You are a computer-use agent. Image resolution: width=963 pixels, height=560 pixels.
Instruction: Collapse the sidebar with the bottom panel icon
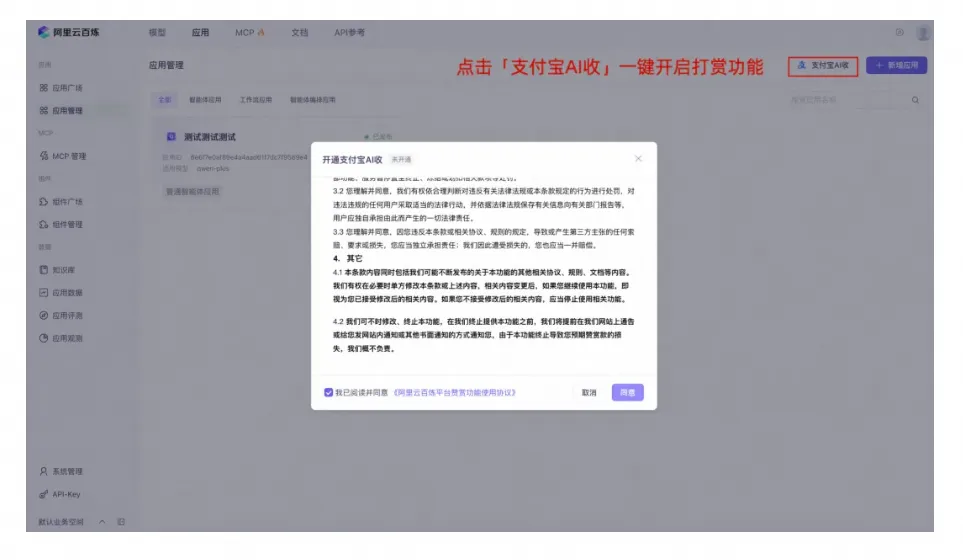click(121, 522)
